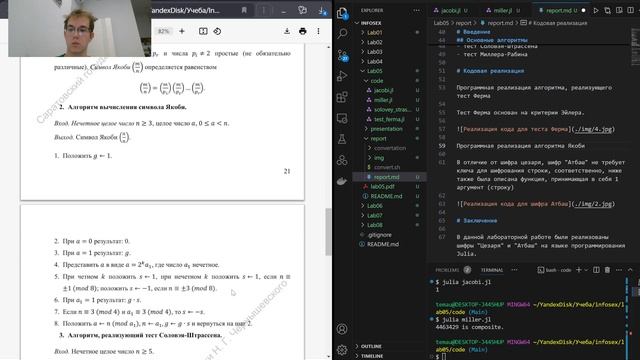Open the Search view in VS Code
The height and width of the screenshot is (360, 640).
[342, 33]
